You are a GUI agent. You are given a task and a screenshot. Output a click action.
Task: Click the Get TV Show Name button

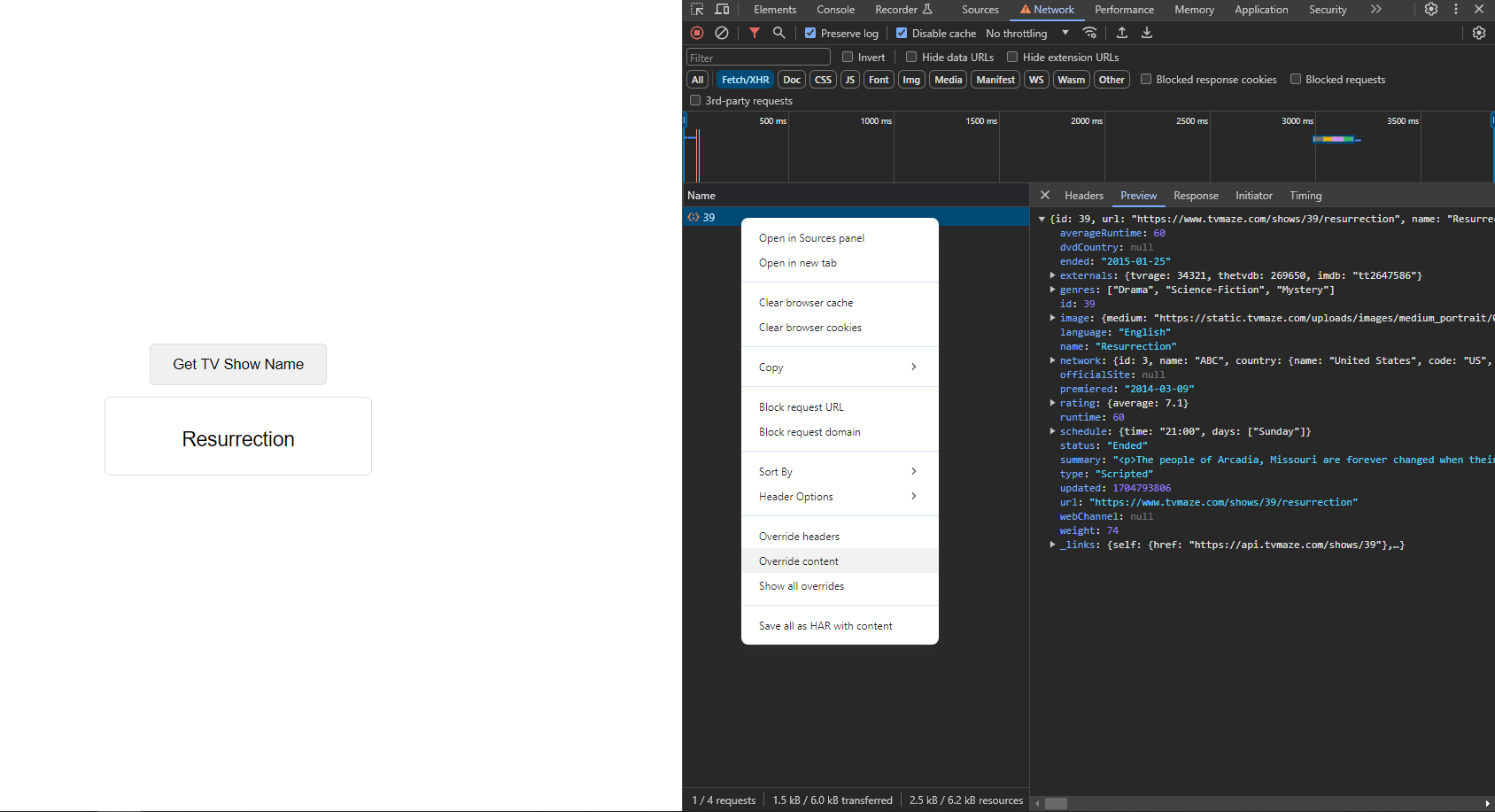(238, 364)
